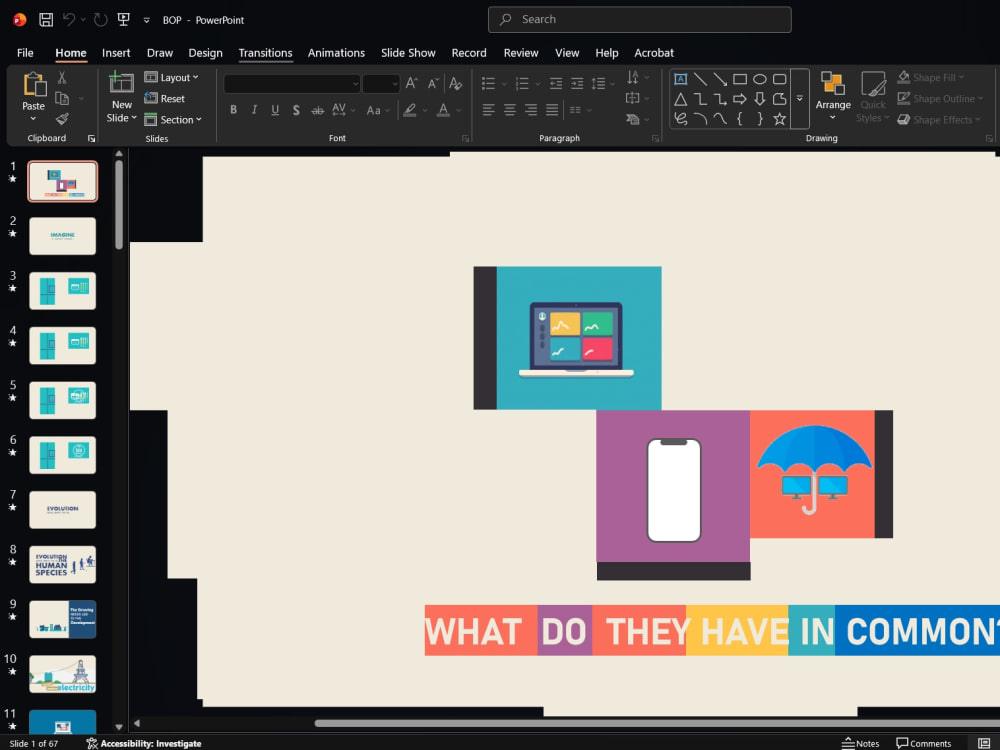1000x750 pixels.
Task: Click the Font Color A swatch
Action: click(x=443, y=110)
